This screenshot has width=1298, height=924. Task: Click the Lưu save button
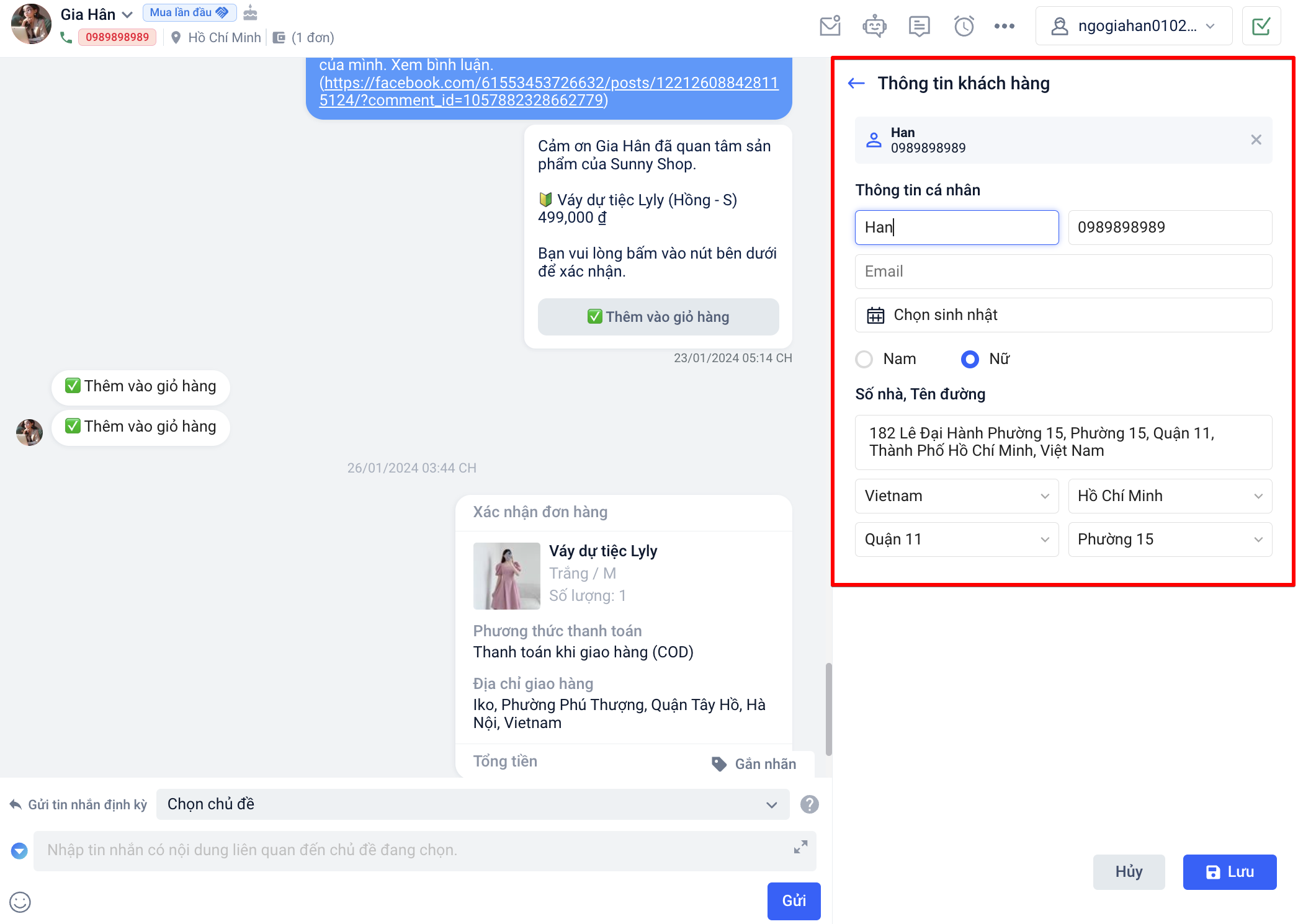1229,872
